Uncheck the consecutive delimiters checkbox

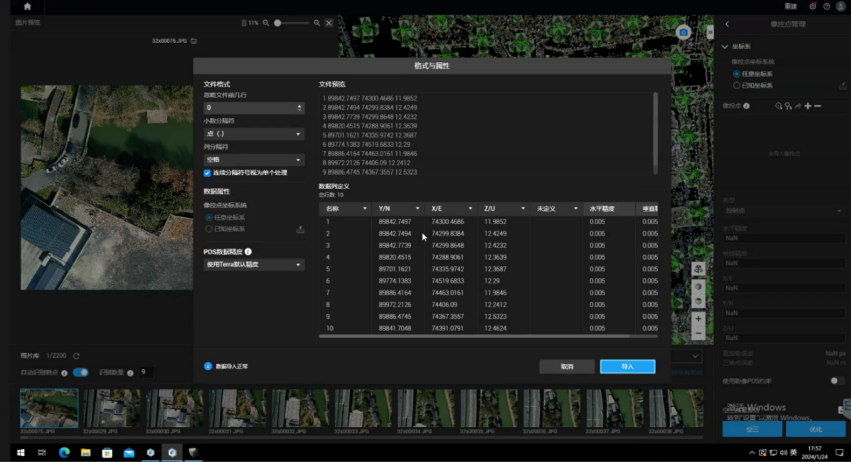207,173
